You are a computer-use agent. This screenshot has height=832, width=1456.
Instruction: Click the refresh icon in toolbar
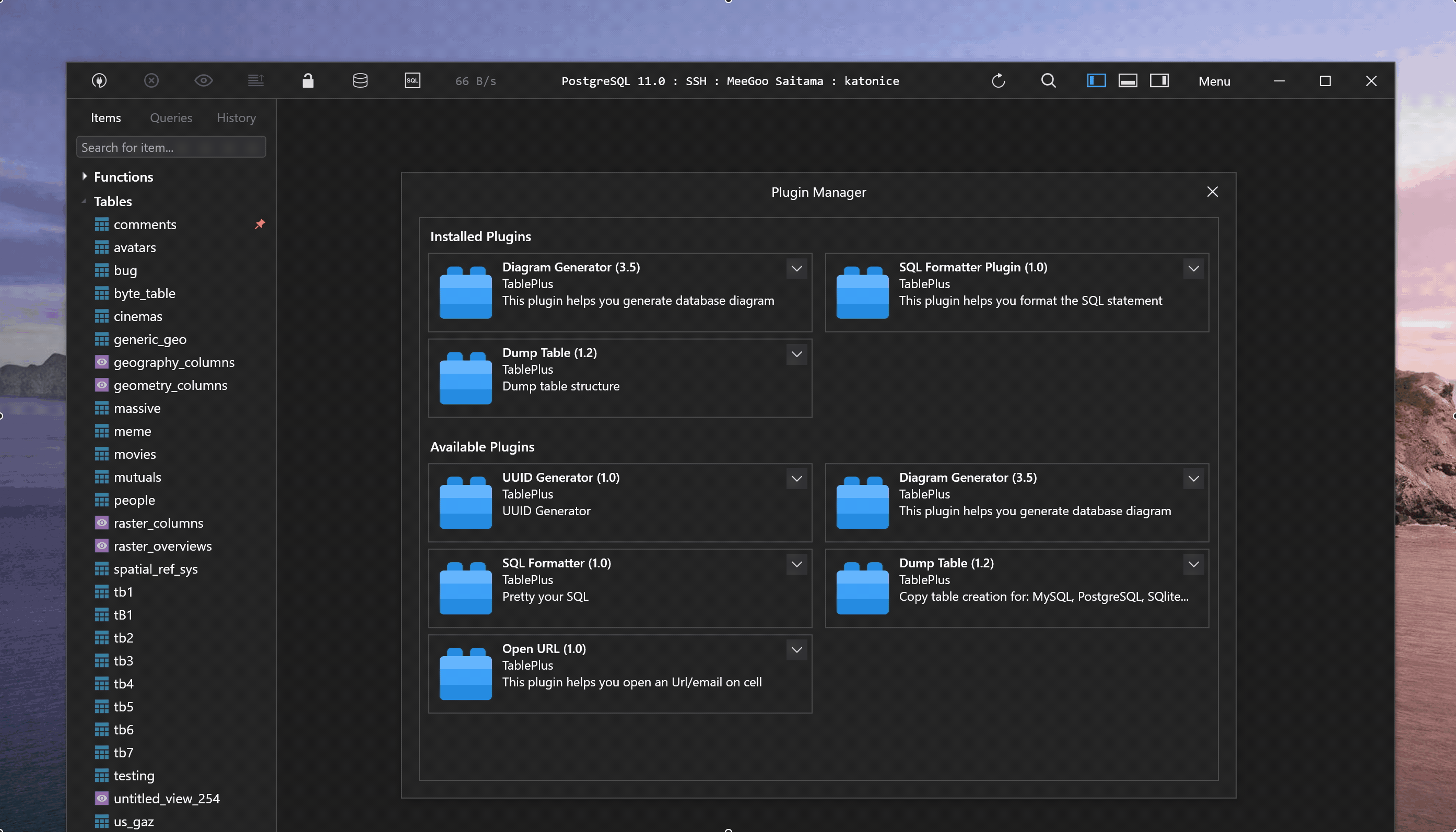click(998, 80)
